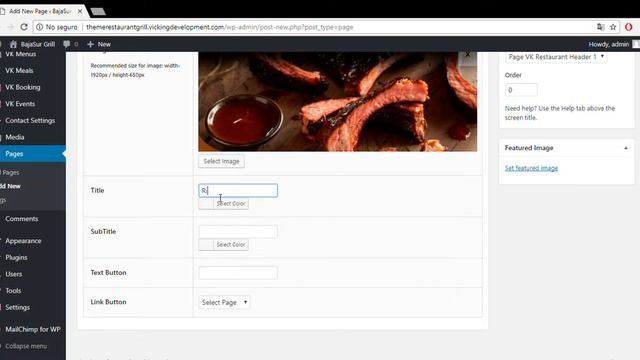640x360 pixels.
Task: Reload the page with the refresh icon
Action: [x=24, y=27]
